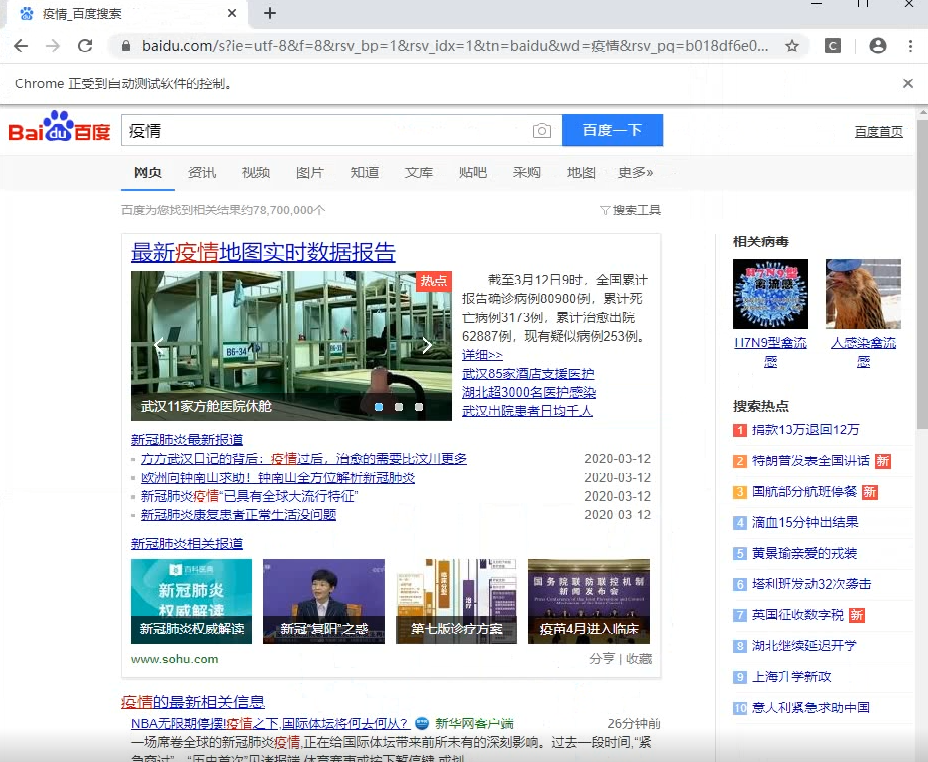Image resolution: width=928 pixels, height=762 pixels.
Task: Click the site lock icon in the address bar
Action: (125, 46)
